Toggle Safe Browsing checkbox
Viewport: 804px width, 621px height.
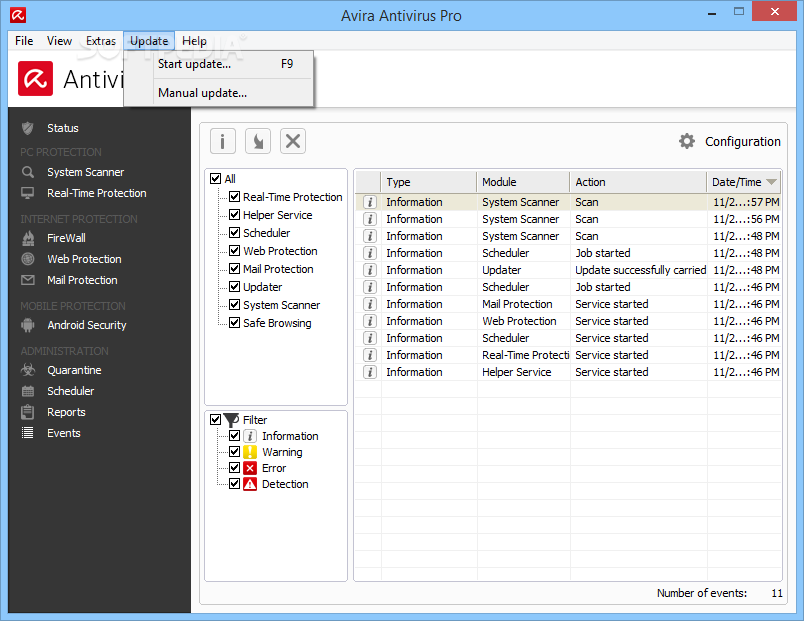tap(234, 323)
